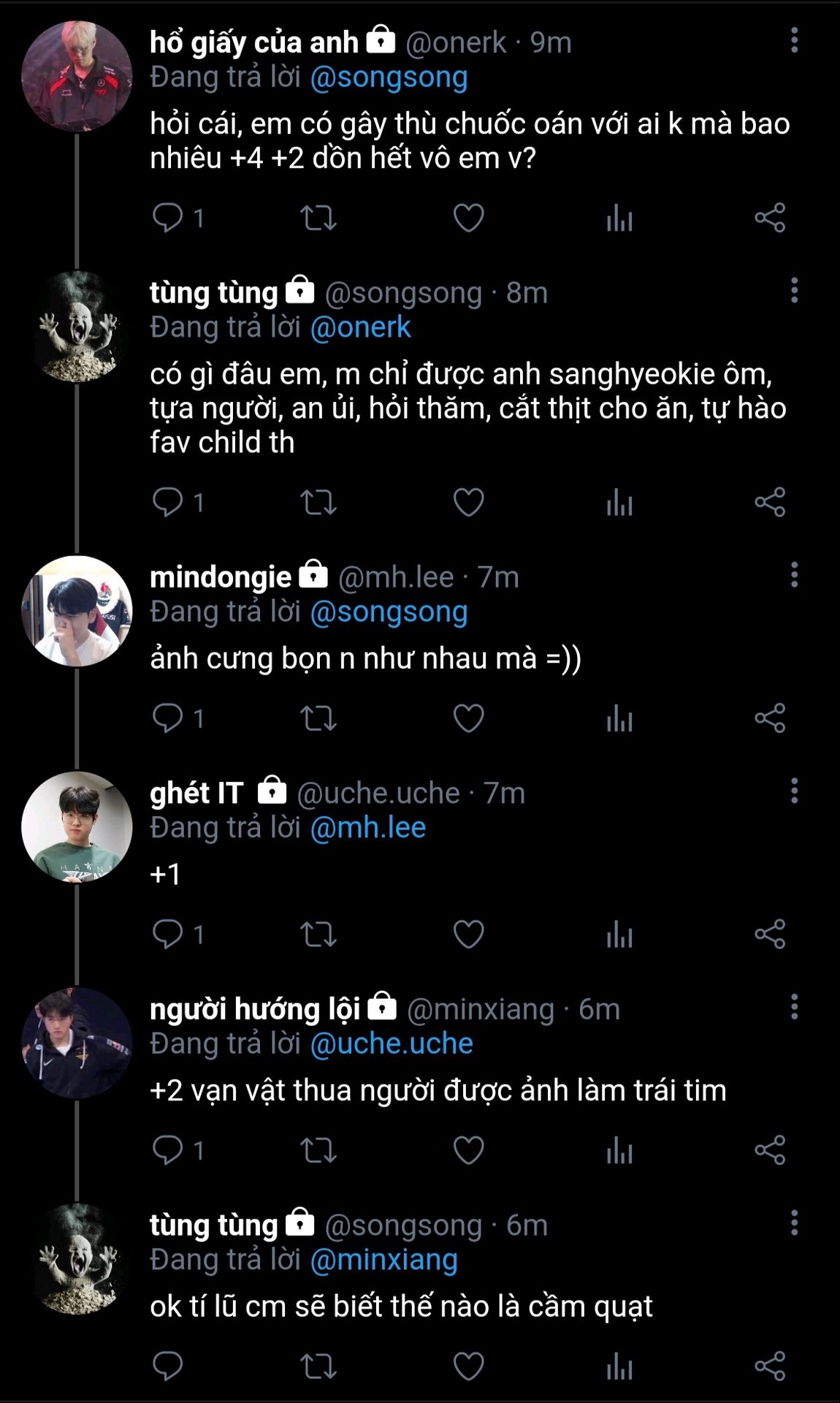This screenshot has width=840, height=1403.
Task: Like the mindongie tweet
Action: pos(468,718)
